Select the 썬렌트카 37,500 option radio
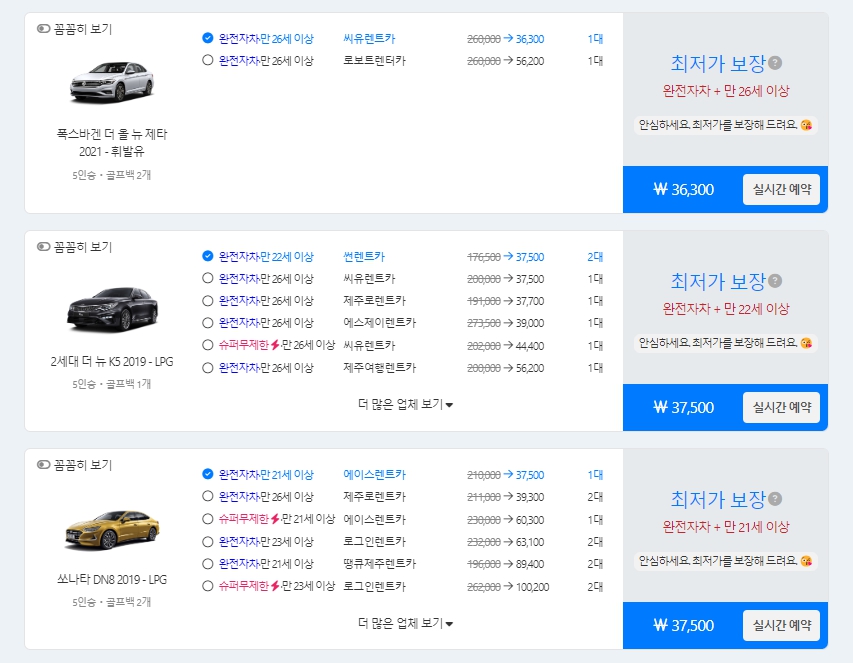The image size is (853, 663). [x=207, y=256]
